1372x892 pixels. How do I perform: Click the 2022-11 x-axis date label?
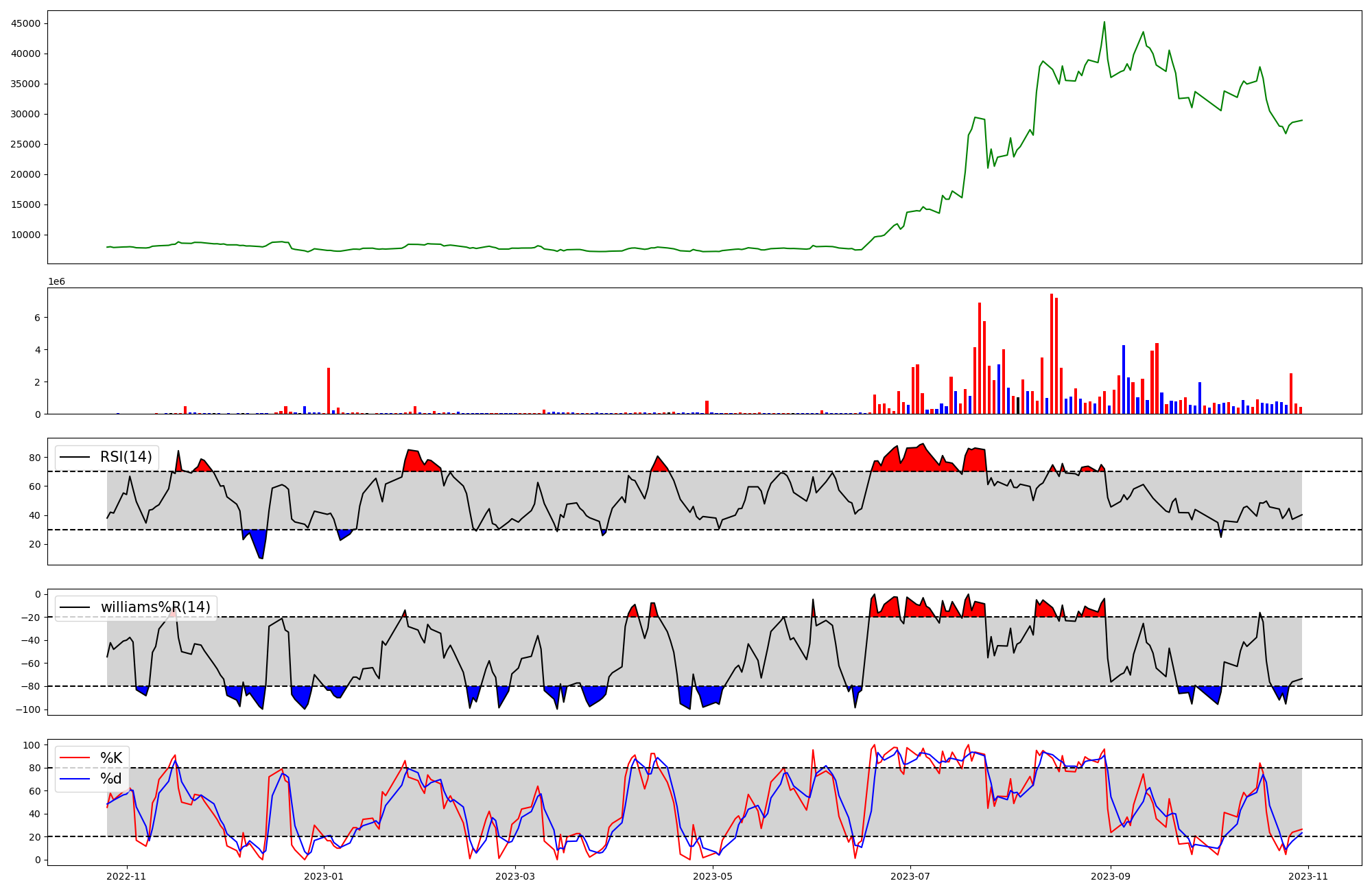click(x=127, y=876)
